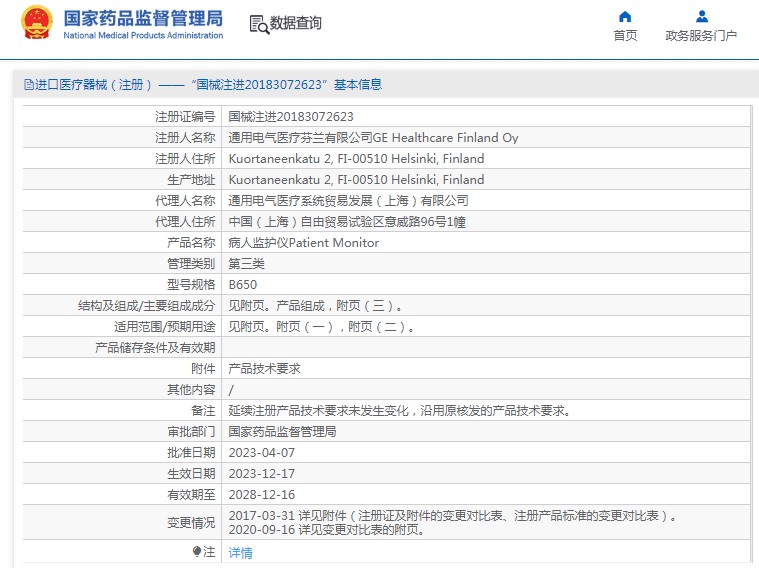Select change entry dated 2020-09-16

tap(327, 530)
